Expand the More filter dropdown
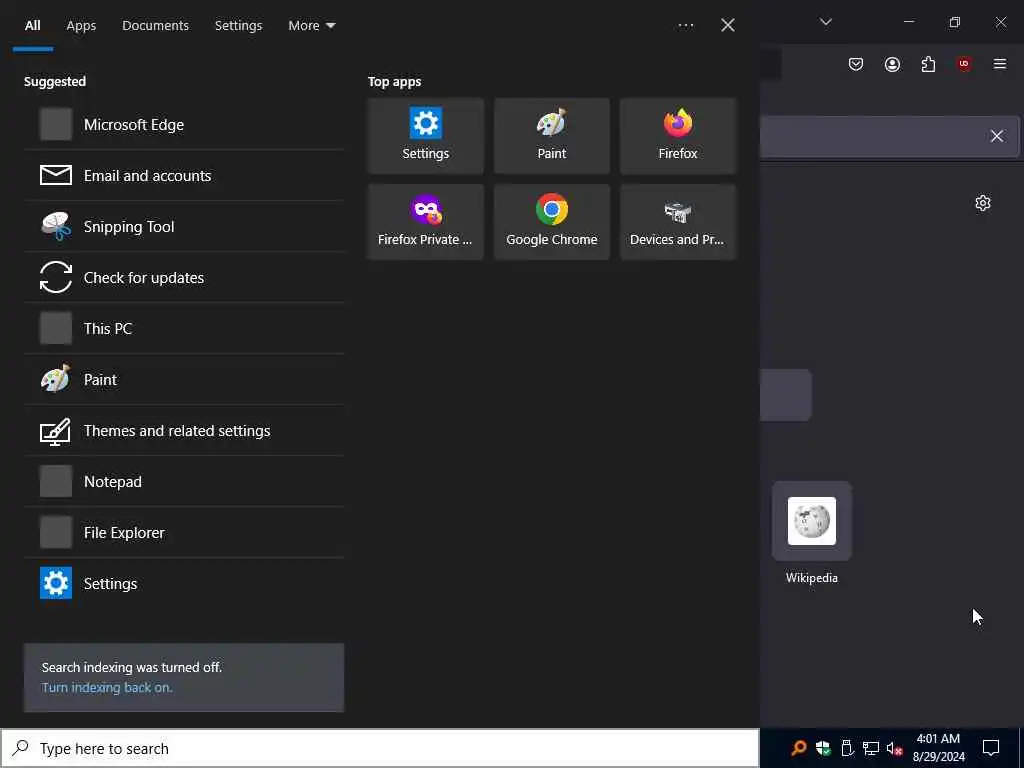 click(x=312, y=25)
